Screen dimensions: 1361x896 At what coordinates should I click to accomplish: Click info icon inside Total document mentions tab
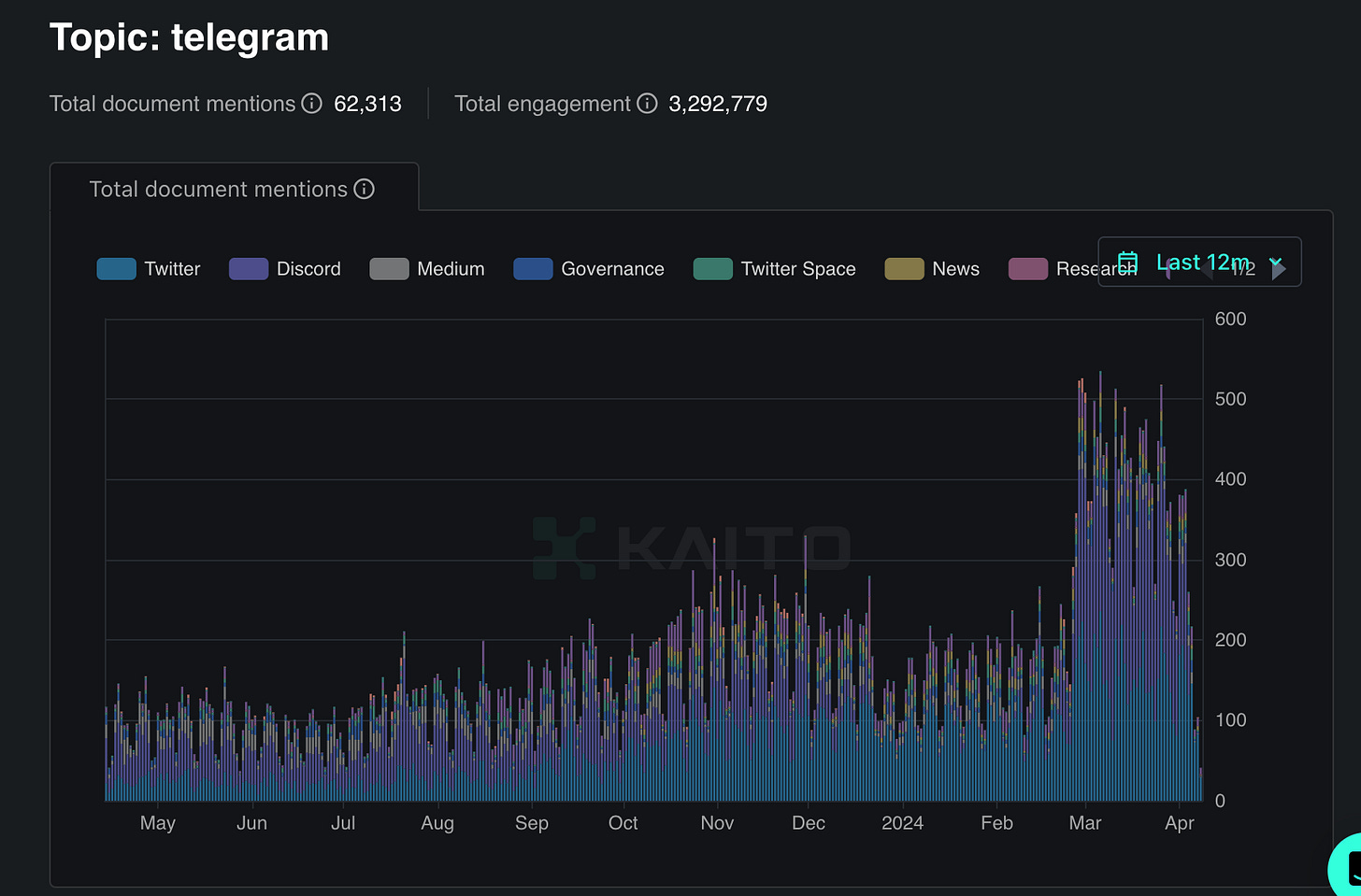(364, 189)
